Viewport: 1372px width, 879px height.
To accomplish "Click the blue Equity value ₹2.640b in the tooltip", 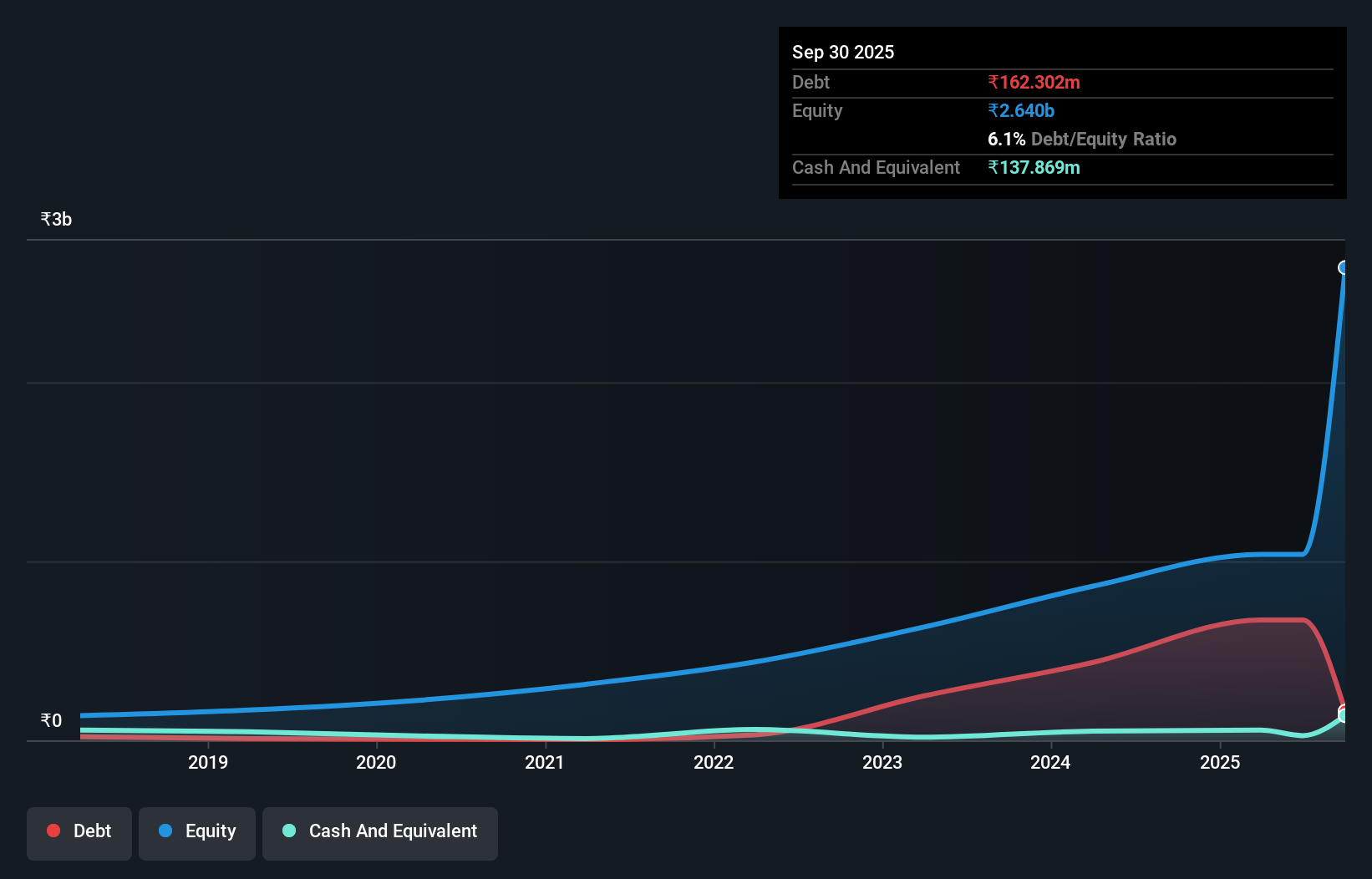I will point(1021,110).
